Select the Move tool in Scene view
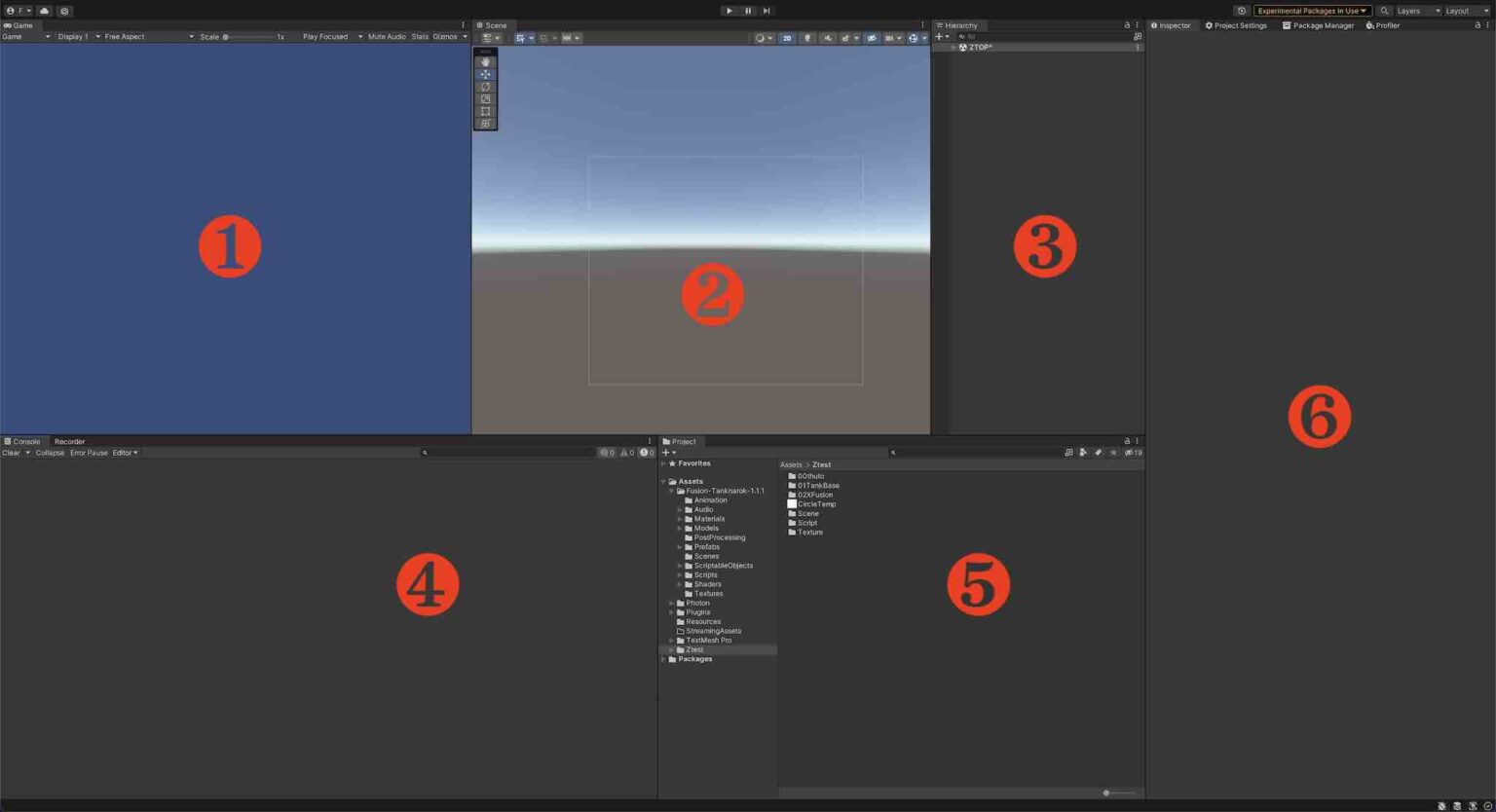The image size is (1496, 812). (x=485, y=74)
